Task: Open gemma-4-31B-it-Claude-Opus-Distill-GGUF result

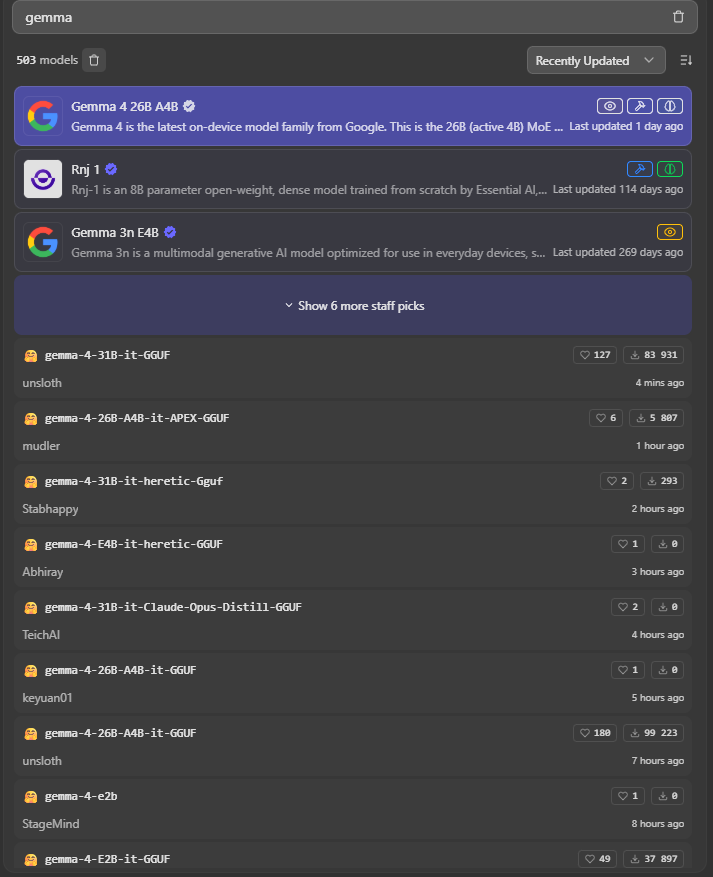Action: pos(353,620)
